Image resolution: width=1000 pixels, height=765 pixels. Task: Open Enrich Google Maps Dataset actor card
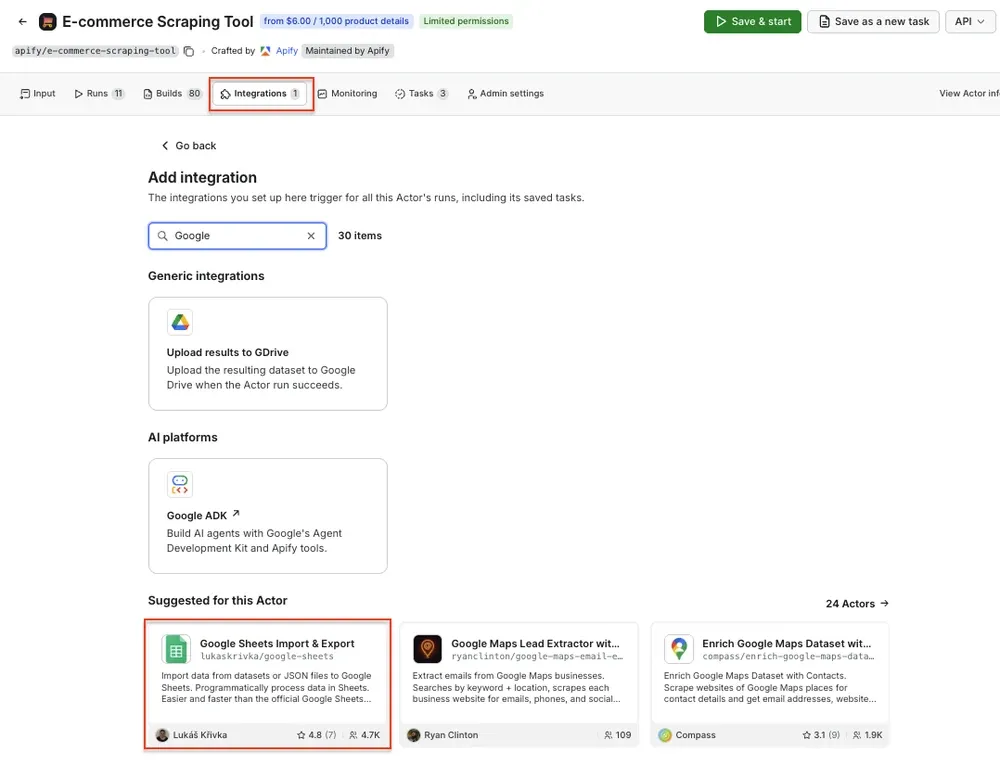point(770,685)
